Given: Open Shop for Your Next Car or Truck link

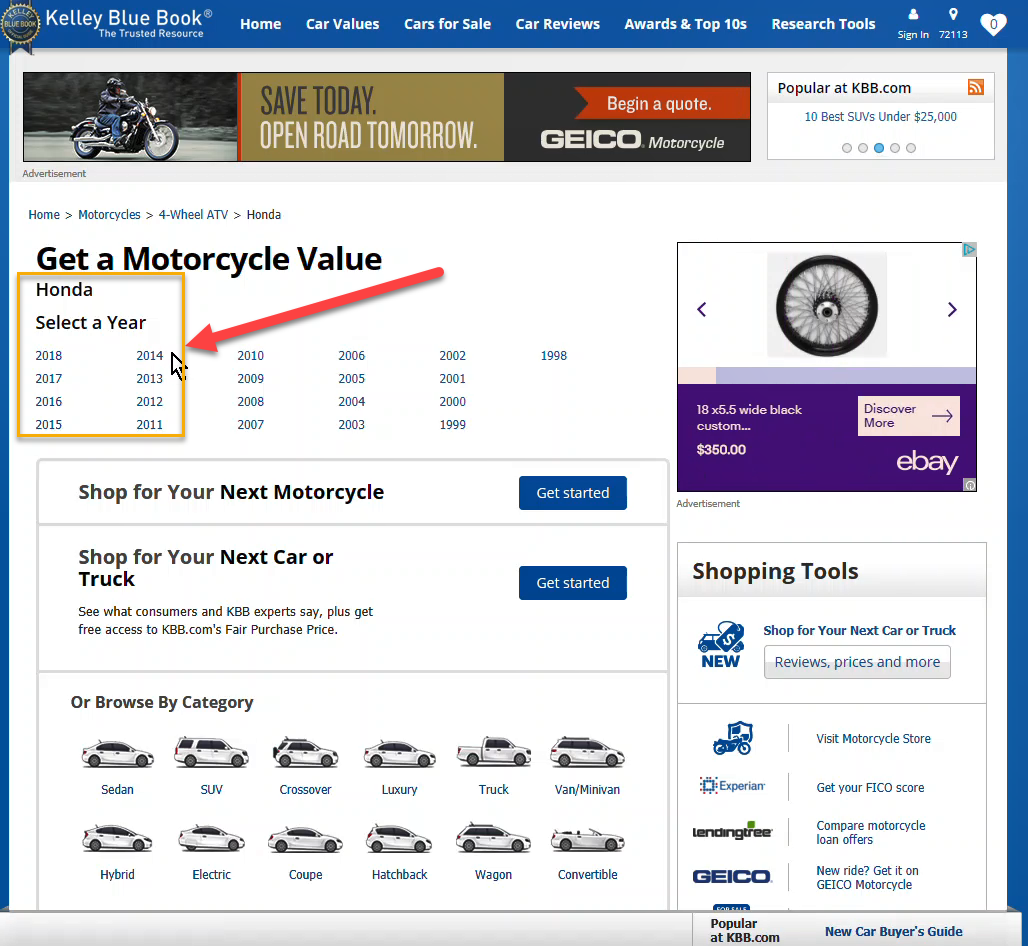Looking at the screenshot, I should (860, 631).
